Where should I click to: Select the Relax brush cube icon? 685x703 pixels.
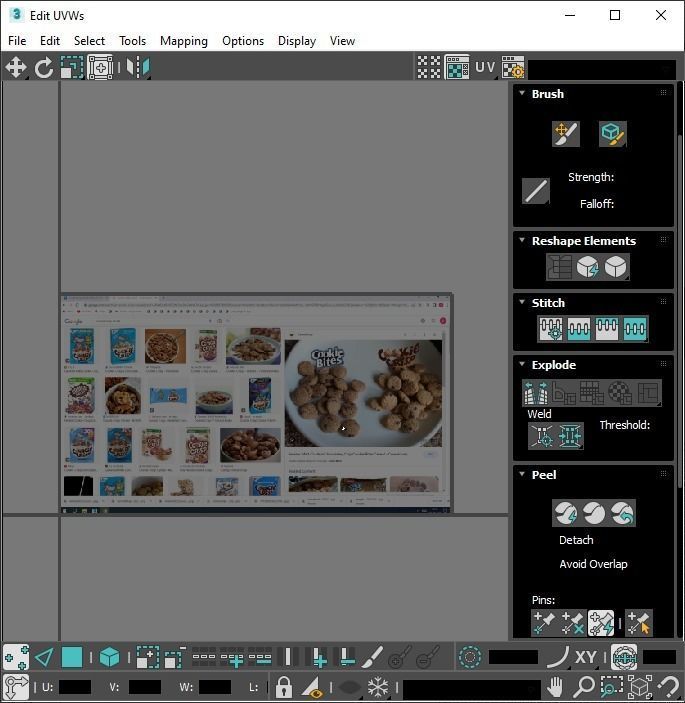click(612, 134)
